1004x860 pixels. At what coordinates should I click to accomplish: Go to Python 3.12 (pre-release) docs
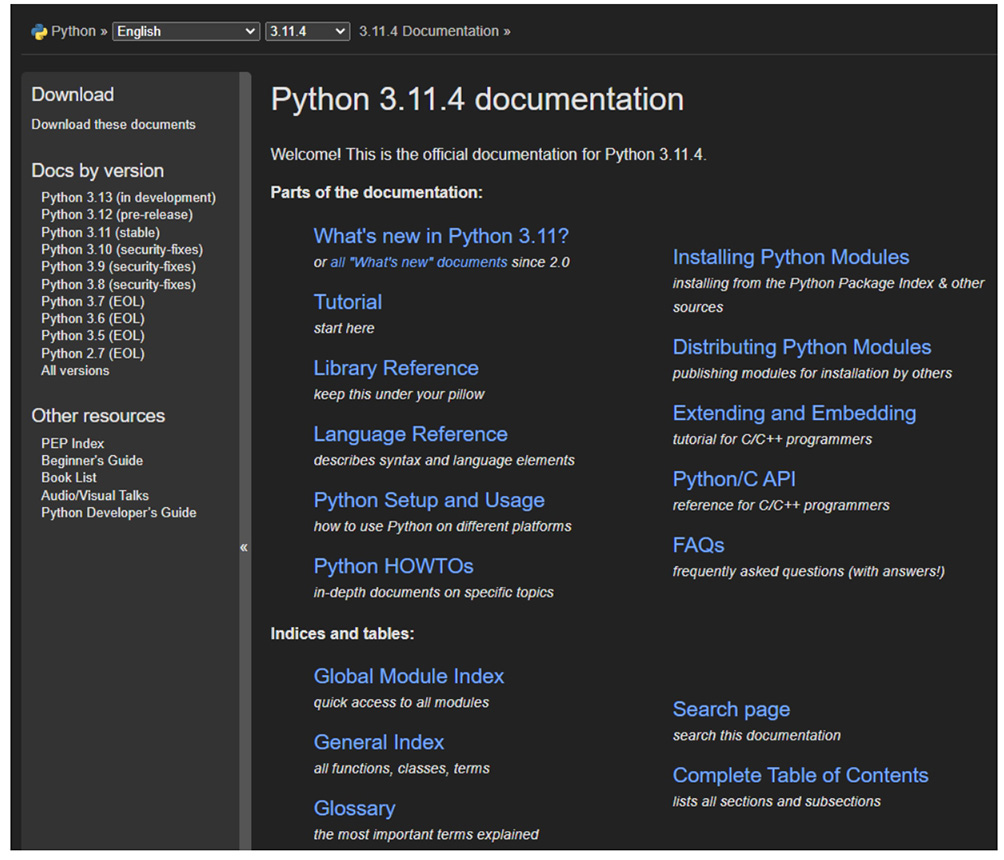pos(117,215)
